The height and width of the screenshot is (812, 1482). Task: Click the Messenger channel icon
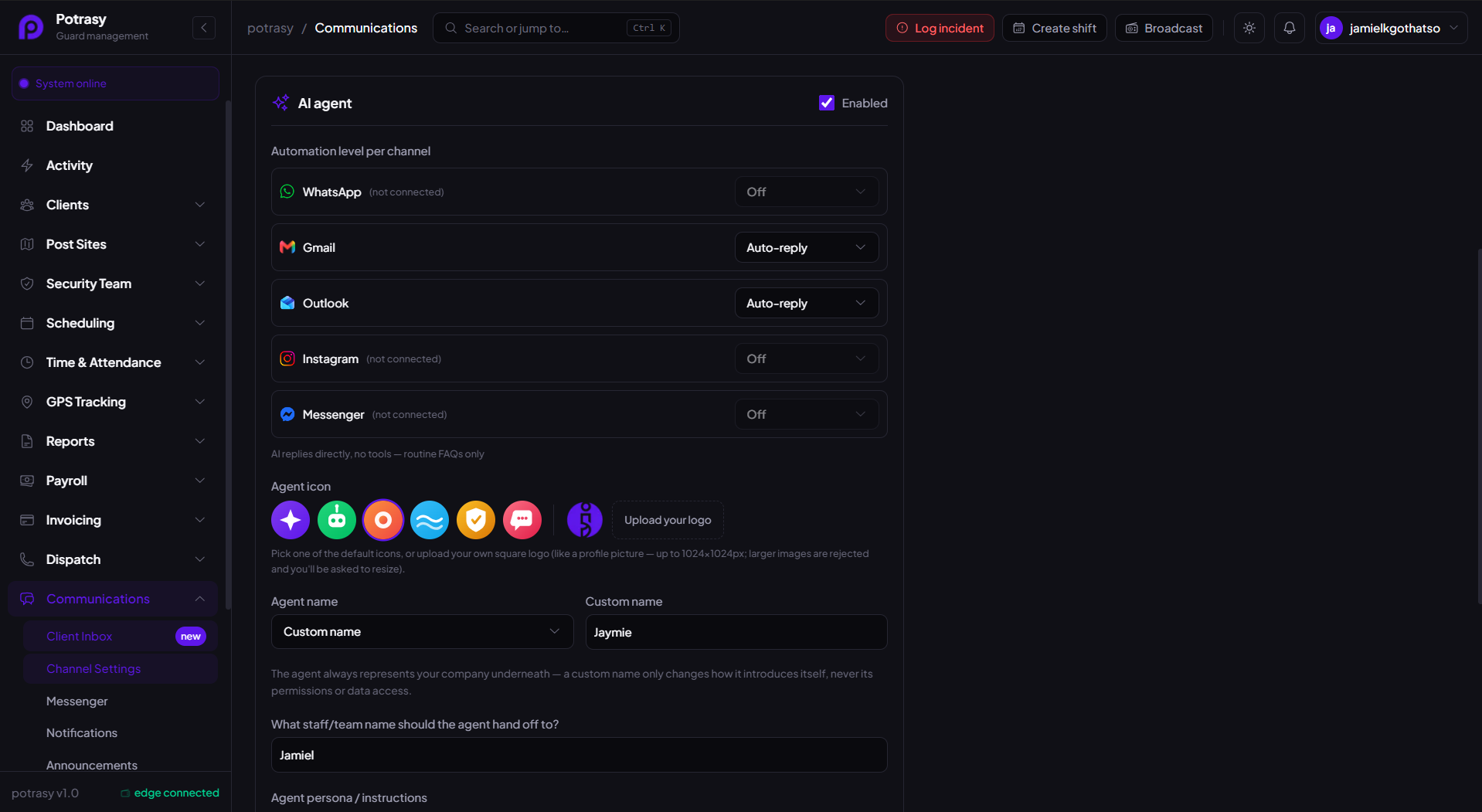click(287, 414)
